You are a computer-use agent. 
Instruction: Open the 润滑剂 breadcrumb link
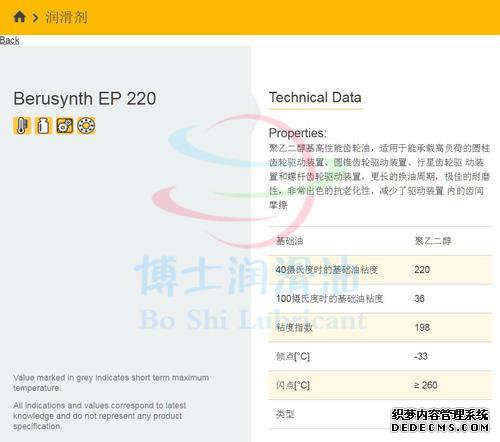pos(66,17)
